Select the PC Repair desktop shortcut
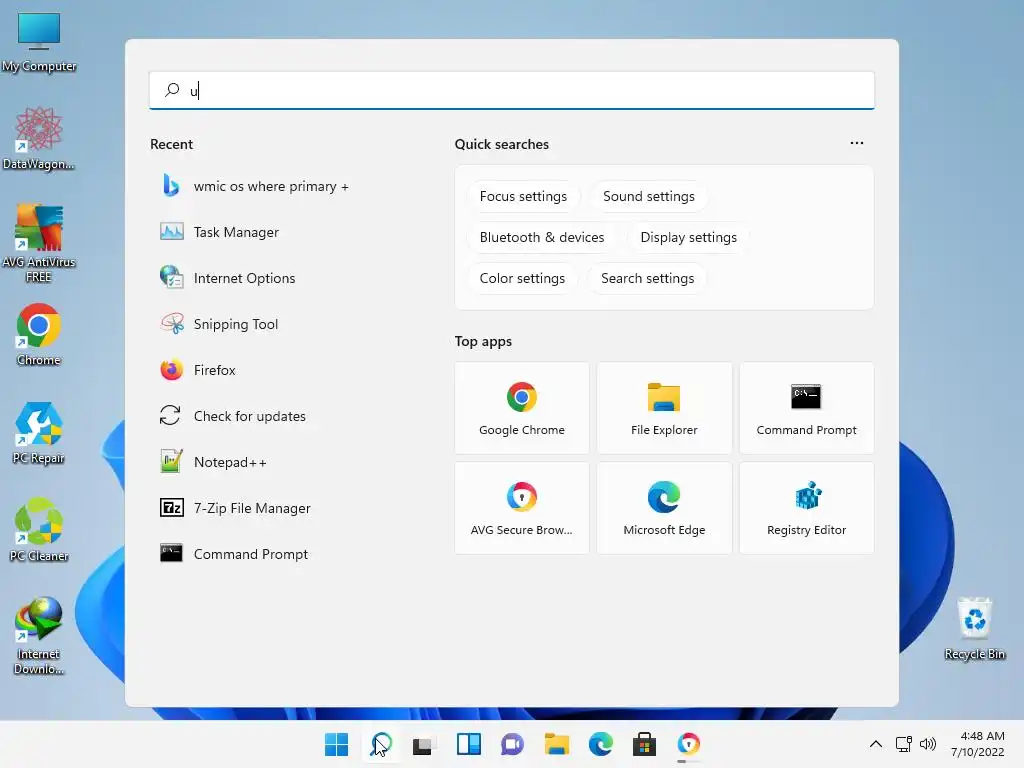 click(39, 432)
